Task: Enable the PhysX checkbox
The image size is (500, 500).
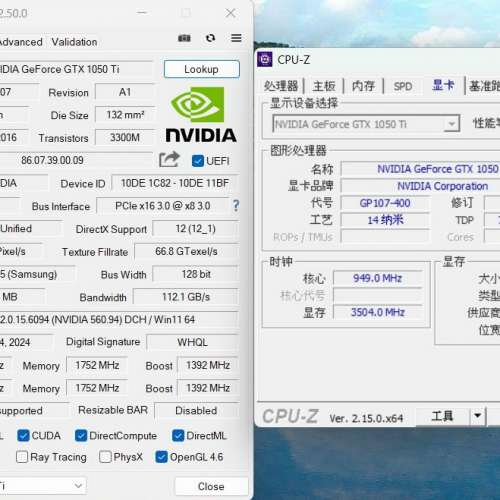Action: point(105,457)
